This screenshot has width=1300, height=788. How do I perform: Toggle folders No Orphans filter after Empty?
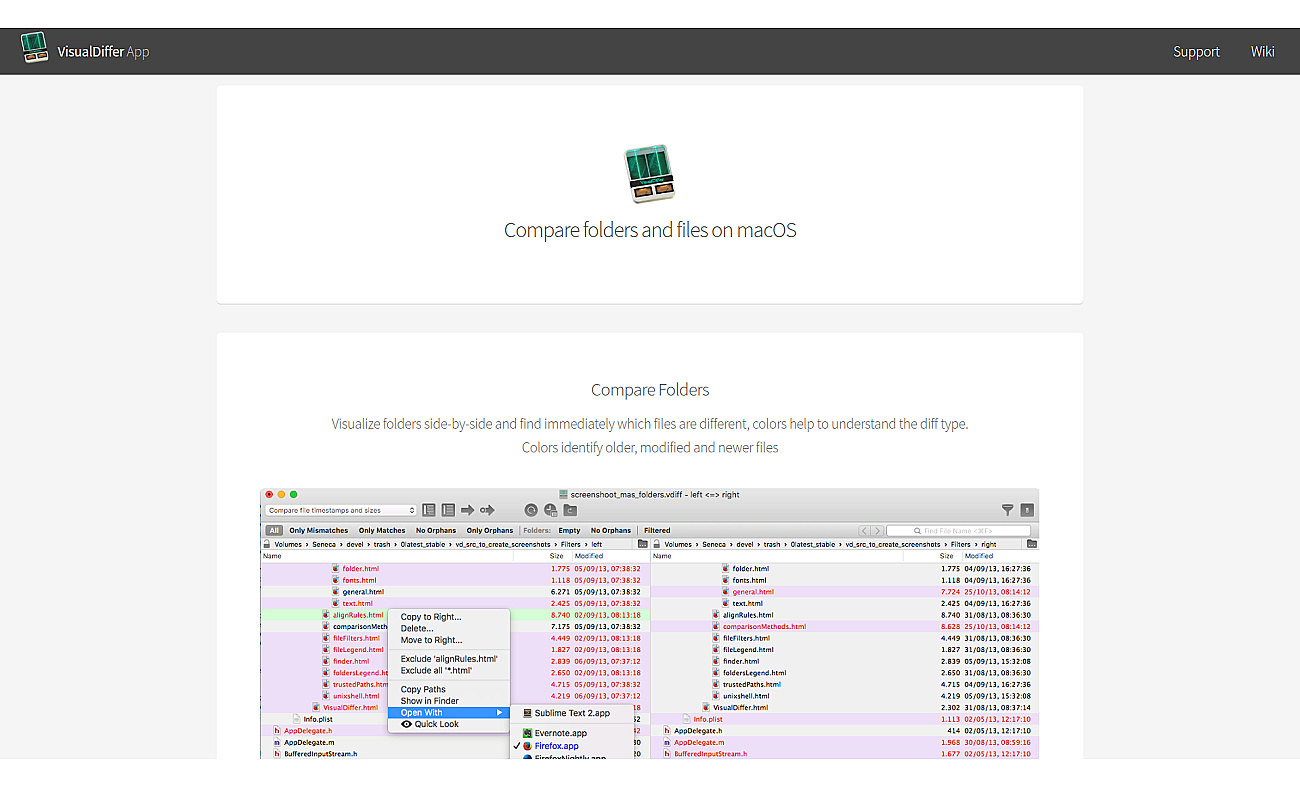click(x=611, y=531)
